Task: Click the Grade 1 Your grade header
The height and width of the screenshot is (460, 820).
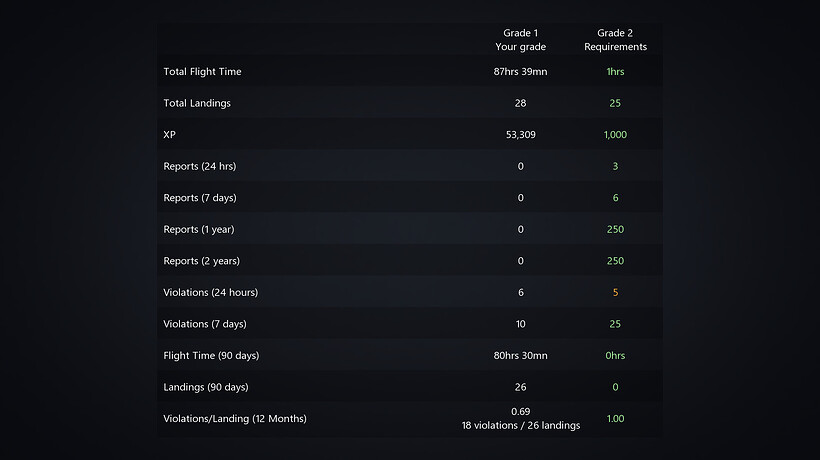Action: coord(520,40)
